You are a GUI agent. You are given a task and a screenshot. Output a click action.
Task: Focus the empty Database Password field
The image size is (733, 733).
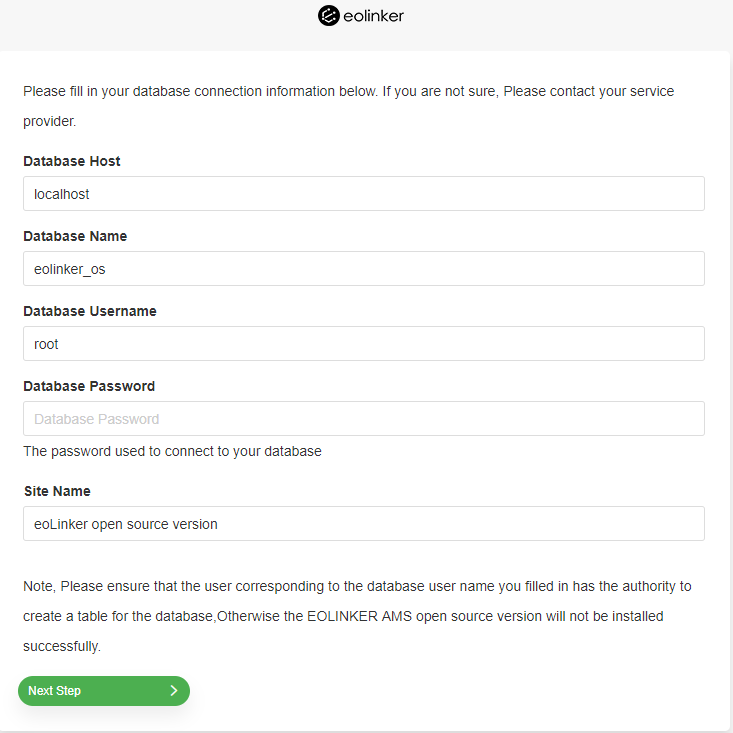click(363, 419)
